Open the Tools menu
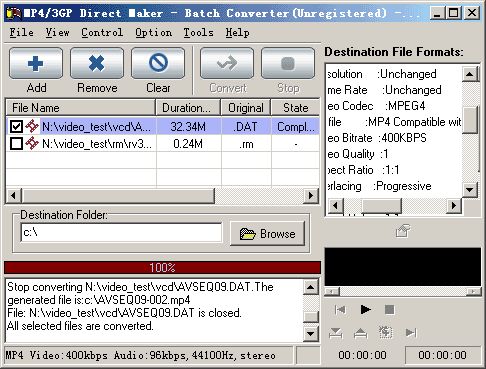Screen dimensions: 486x369 tap(198, 32)
